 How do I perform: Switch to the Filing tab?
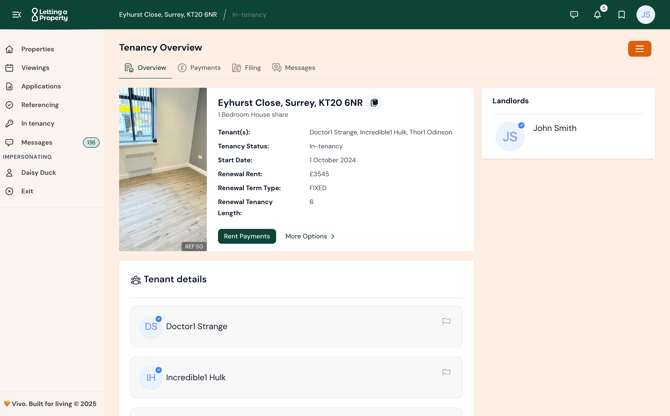(x=246, y=68)
